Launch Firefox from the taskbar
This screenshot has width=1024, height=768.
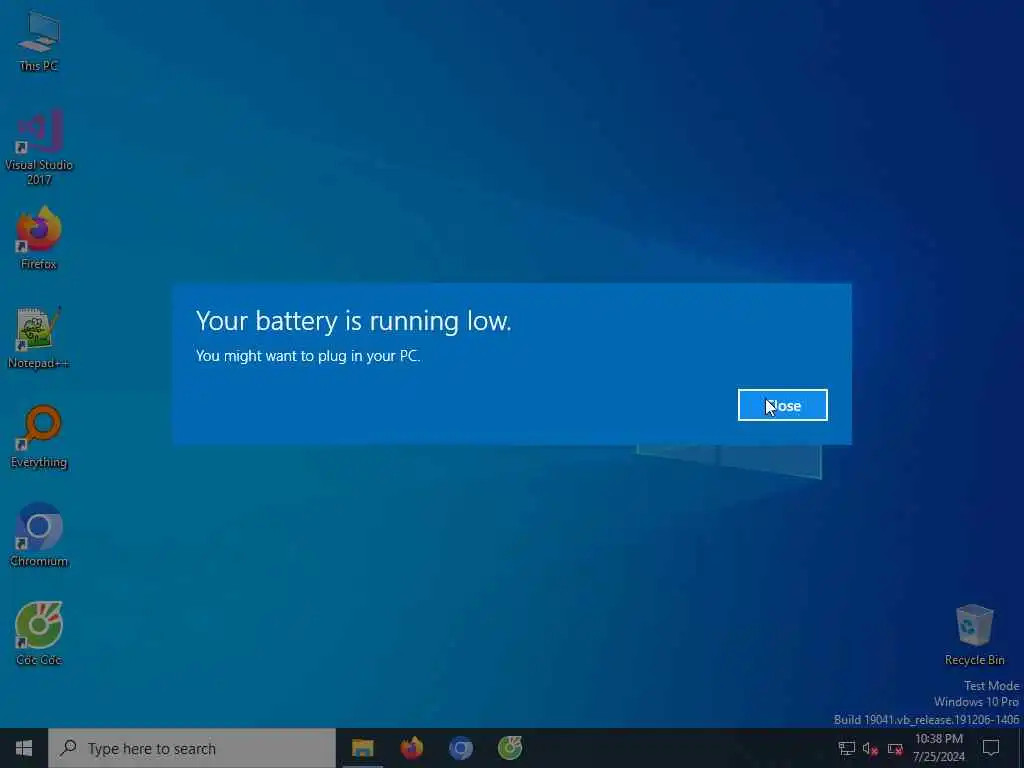[411, 748]
